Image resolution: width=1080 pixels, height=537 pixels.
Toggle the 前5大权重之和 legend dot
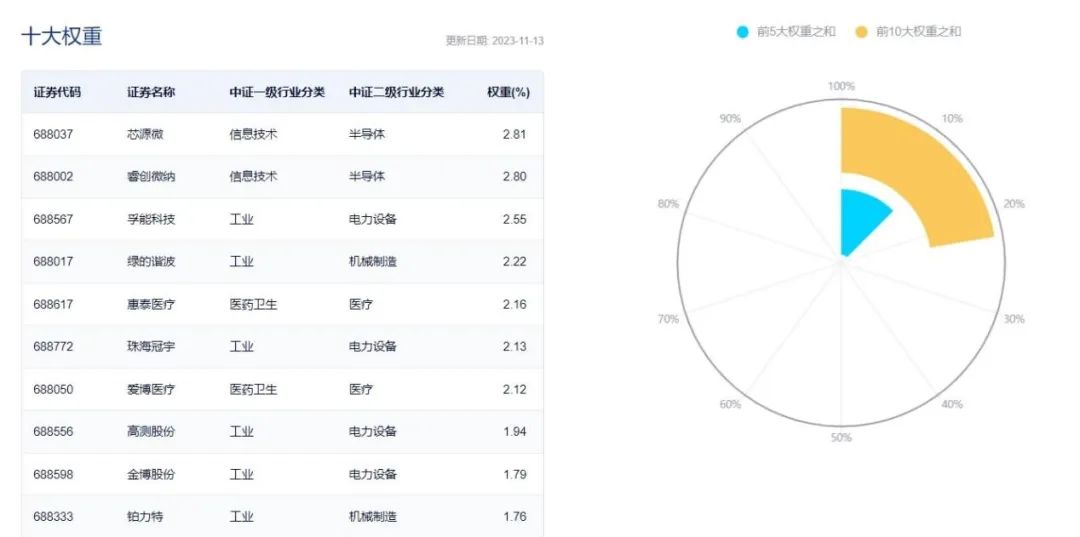click(743, 32)
